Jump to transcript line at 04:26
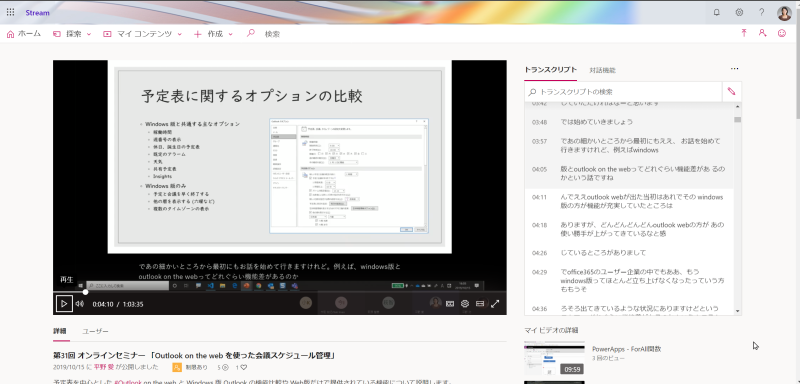Screen dimensions: 800x384 tap(629, 252)
